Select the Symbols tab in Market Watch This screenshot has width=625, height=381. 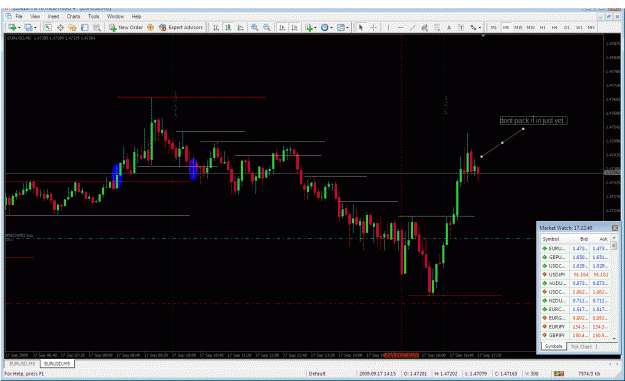(x=553, y=346)
